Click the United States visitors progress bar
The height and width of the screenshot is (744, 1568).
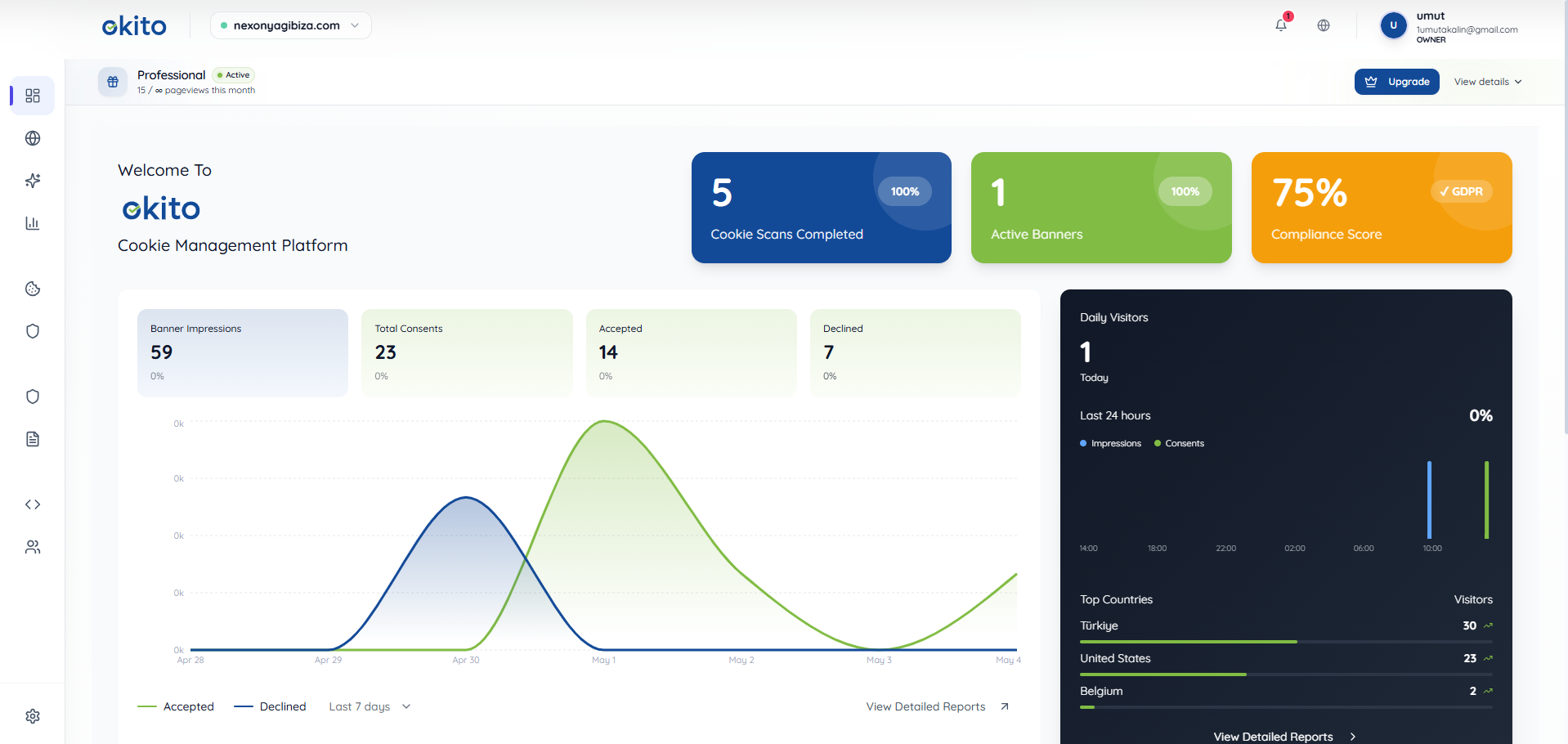tap(1286, 675)
